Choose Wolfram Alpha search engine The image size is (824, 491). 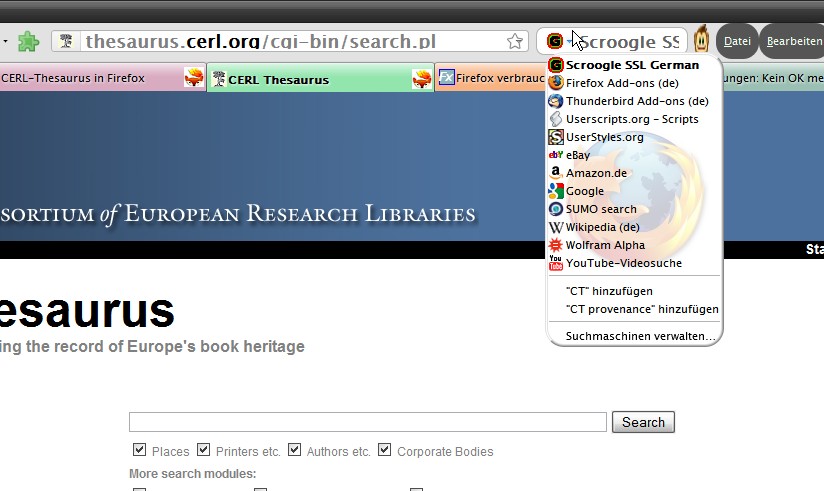pyautogui.click(x=634, y=245)
